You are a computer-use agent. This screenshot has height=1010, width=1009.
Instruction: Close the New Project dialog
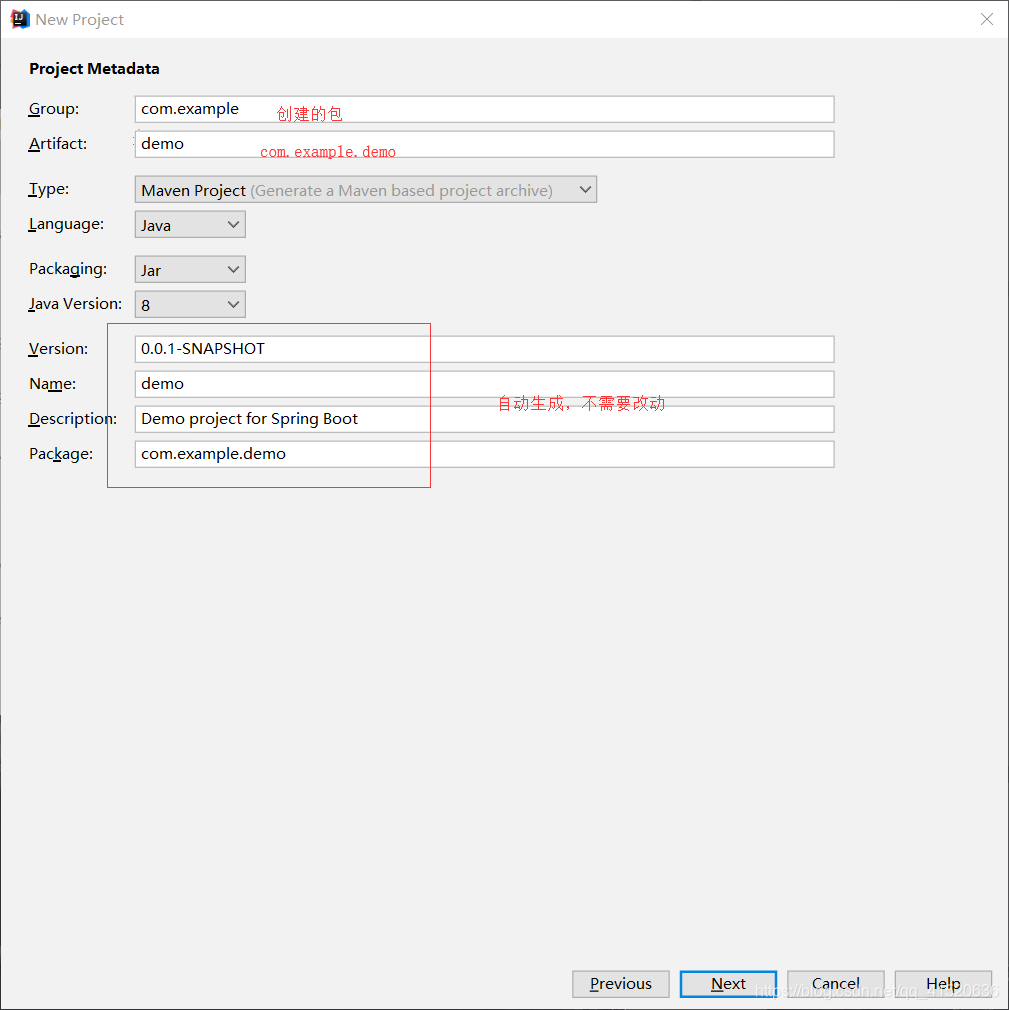[986, 19]
